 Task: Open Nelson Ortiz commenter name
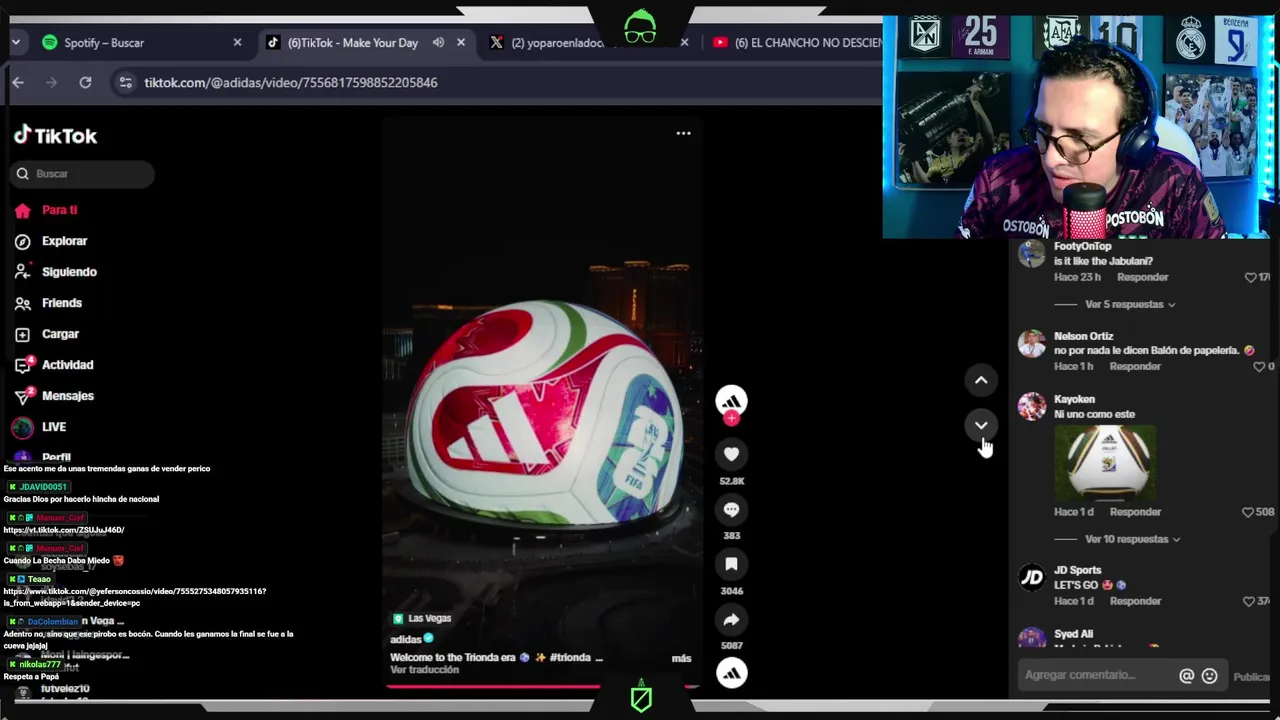coord(1083,336)
